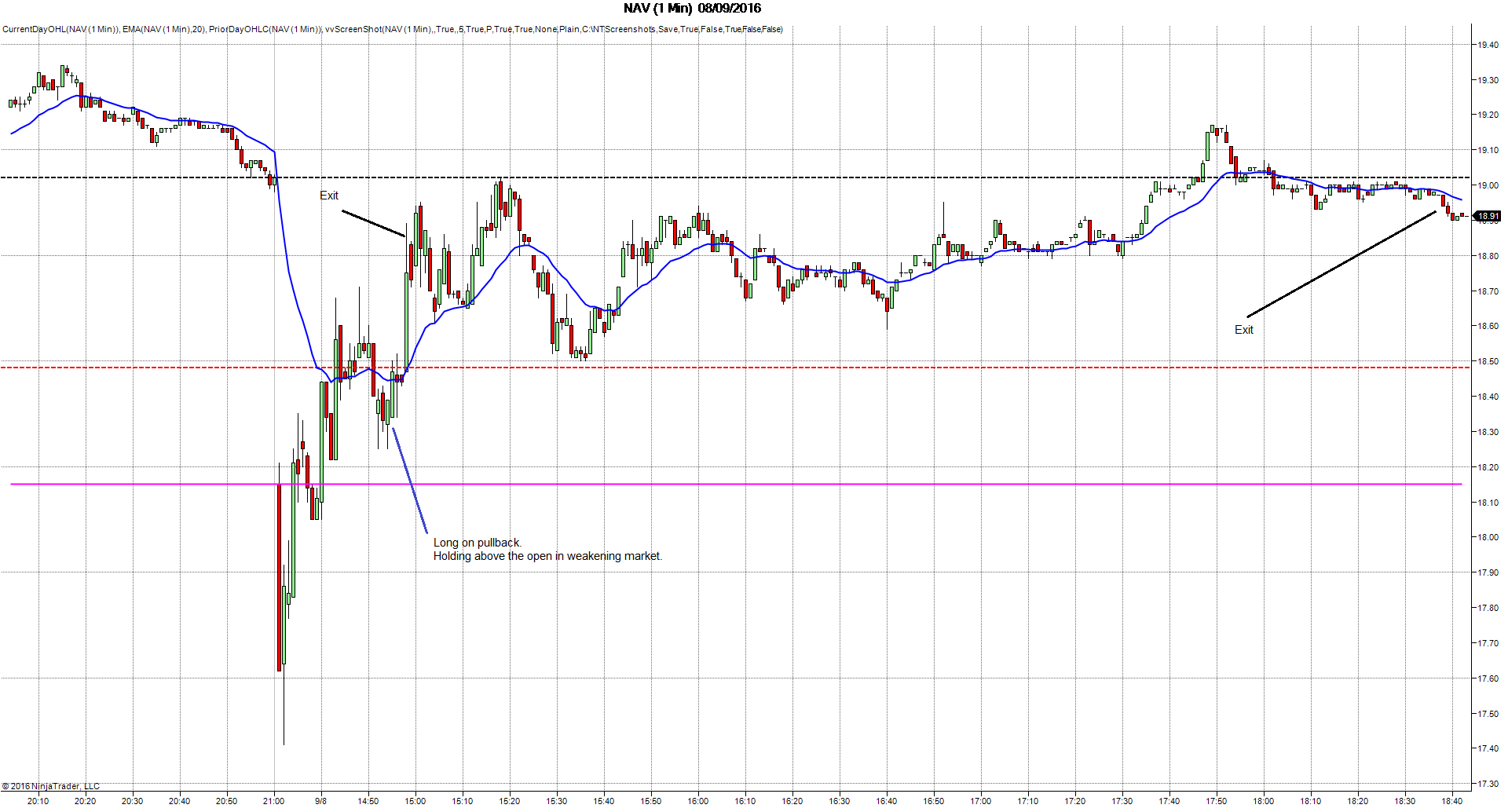This screenshot has width=1508, height=812.
Task: Click the 21:00 time axis label
Action: click(x=273, y=801)
